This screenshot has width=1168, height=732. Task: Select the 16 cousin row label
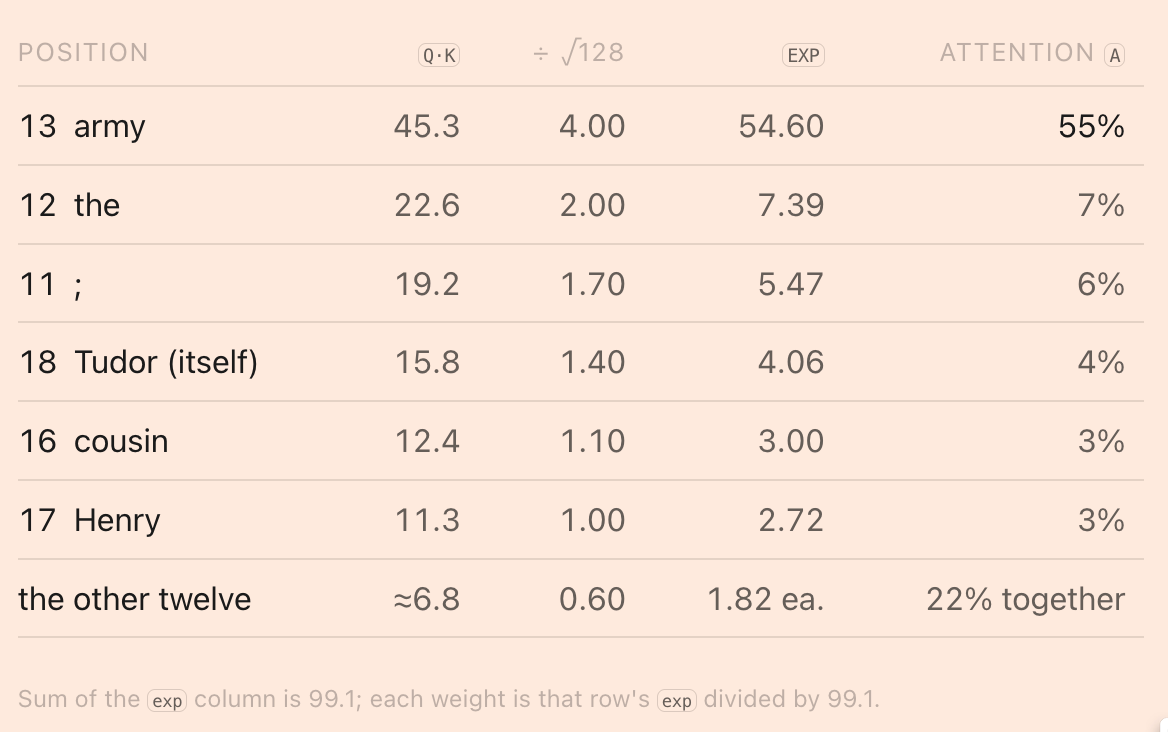click(94, 442)
